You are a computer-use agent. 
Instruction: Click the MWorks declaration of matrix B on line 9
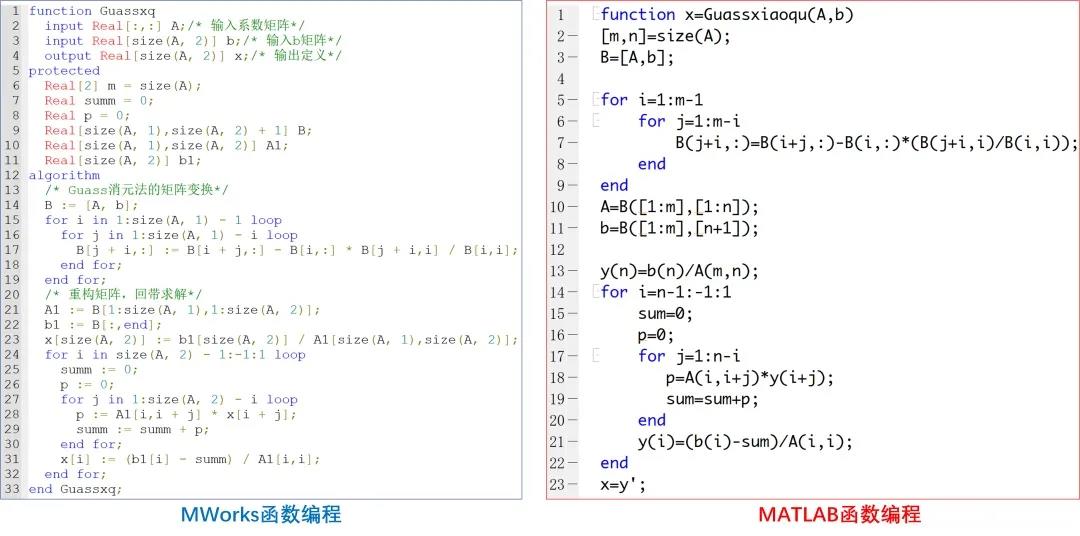pos(178,130)
